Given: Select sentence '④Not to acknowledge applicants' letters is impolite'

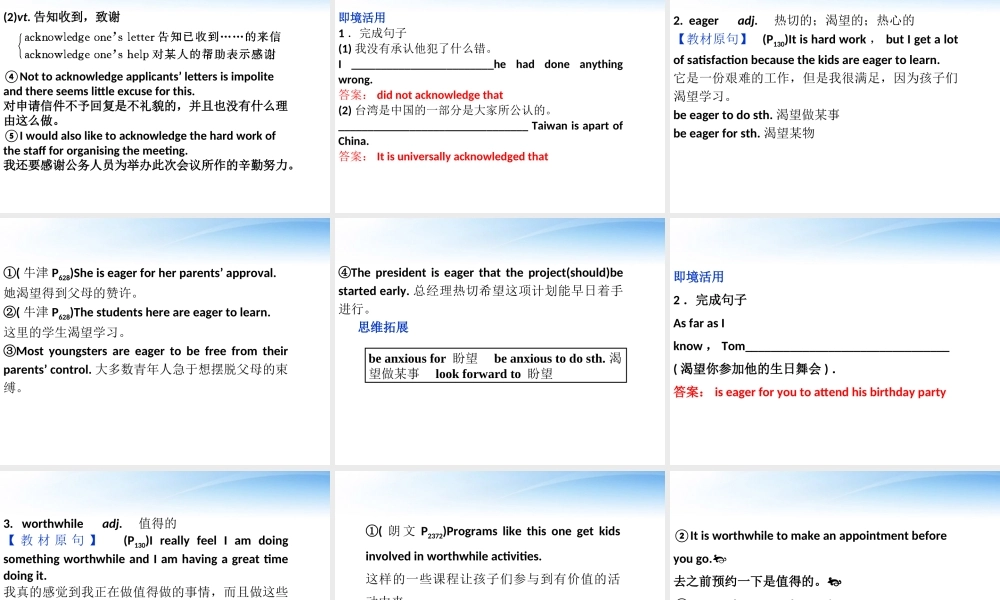Looking at the screenshot, I should point(139,77).
